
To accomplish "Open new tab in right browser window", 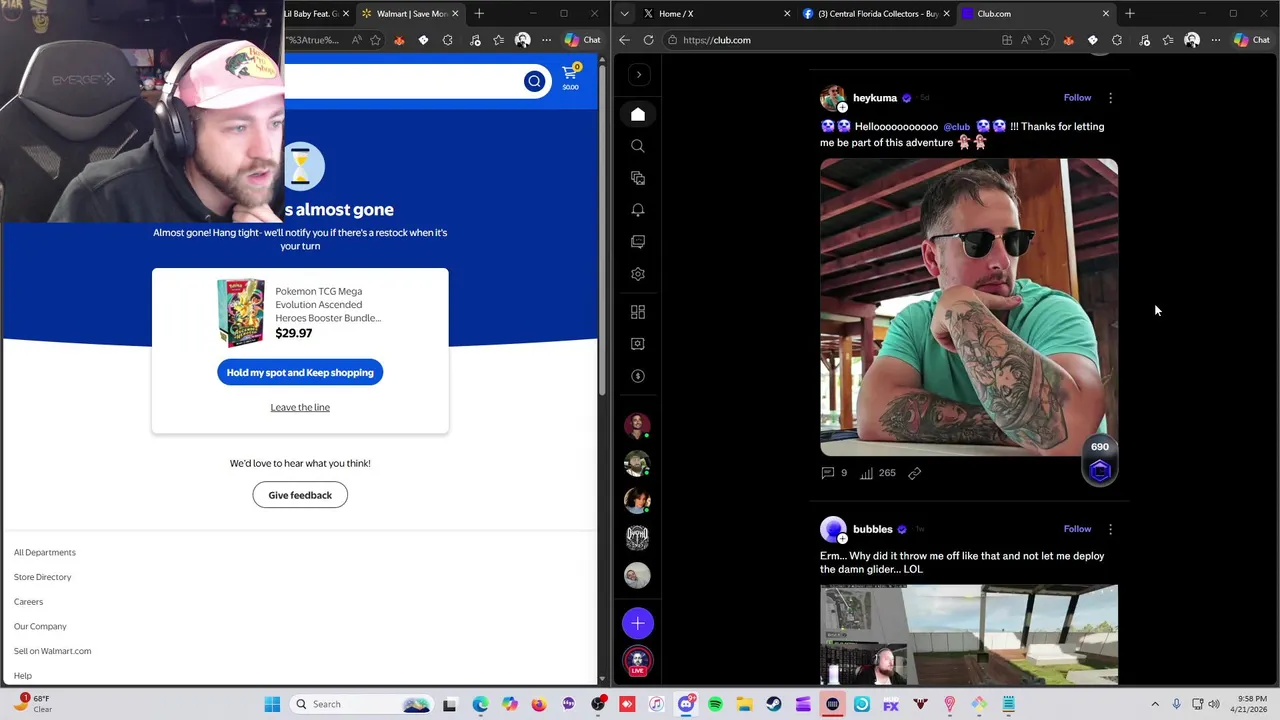I will 1130,14.
